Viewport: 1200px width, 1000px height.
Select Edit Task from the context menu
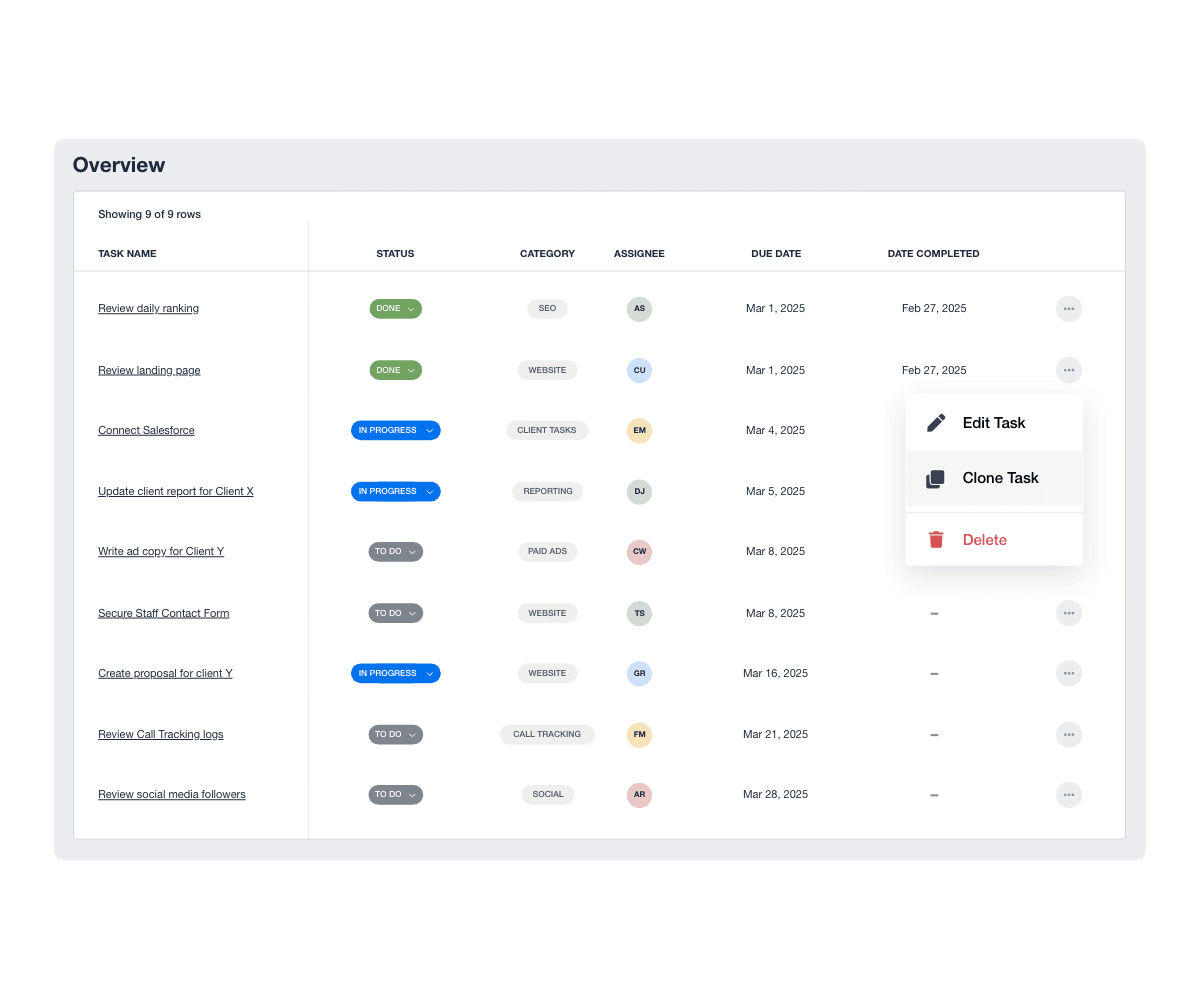(x=994, y=422)
